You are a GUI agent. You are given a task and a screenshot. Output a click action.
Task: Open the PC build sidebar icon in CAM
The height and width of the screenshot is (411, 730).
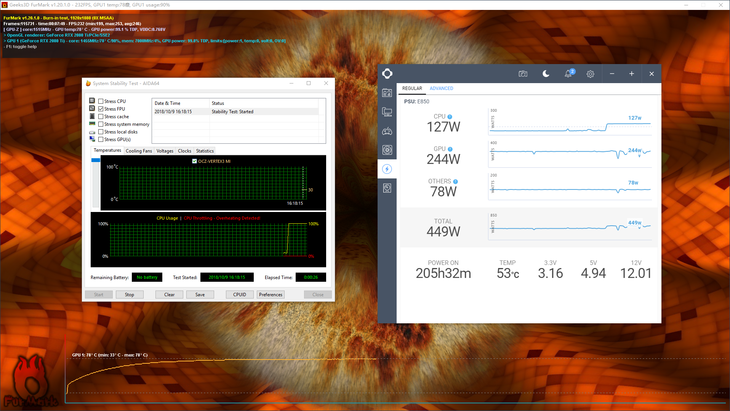coord(387,112)
